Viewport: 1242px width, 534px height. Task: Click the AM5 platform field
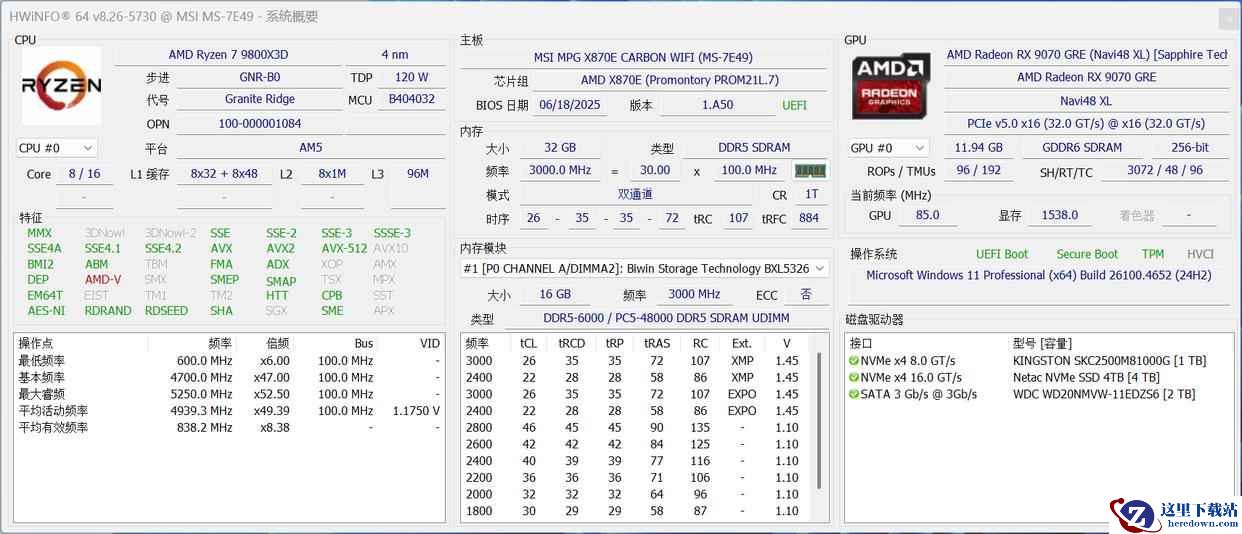pyautogui.click(x=311, y=148)
